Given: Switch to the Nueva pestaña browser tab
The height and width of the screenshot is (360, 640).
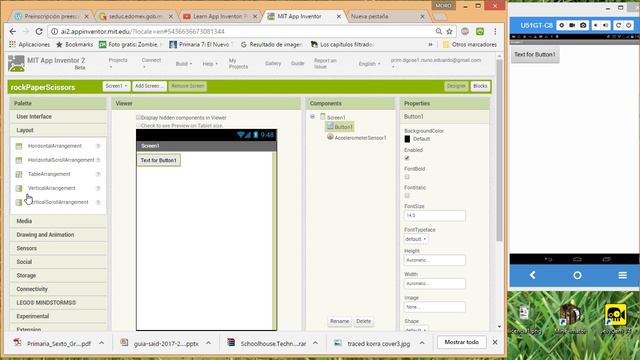Looking at the screenshot, I should (386, 16).
